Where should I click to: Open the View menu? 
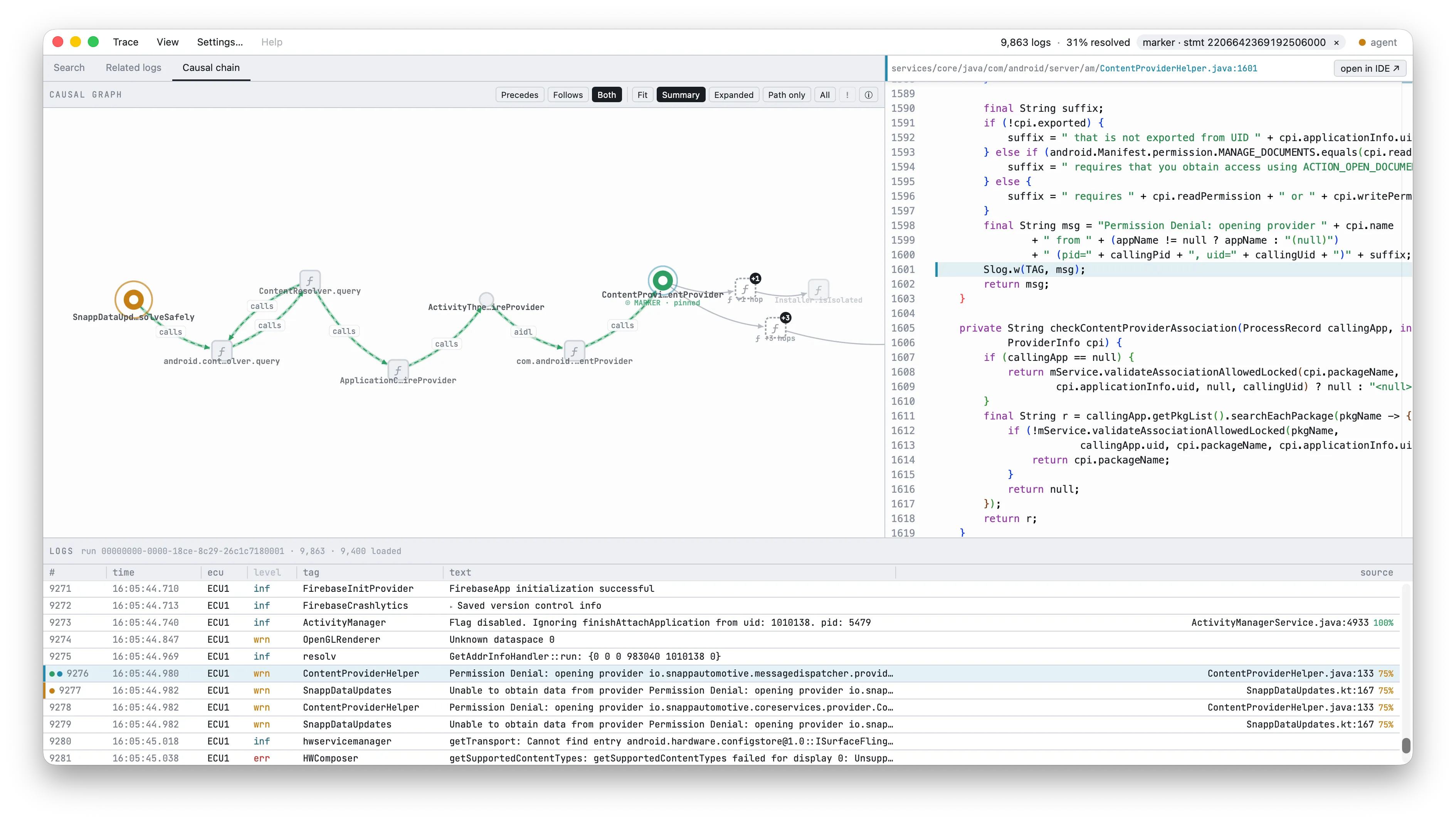click(167, 42)
